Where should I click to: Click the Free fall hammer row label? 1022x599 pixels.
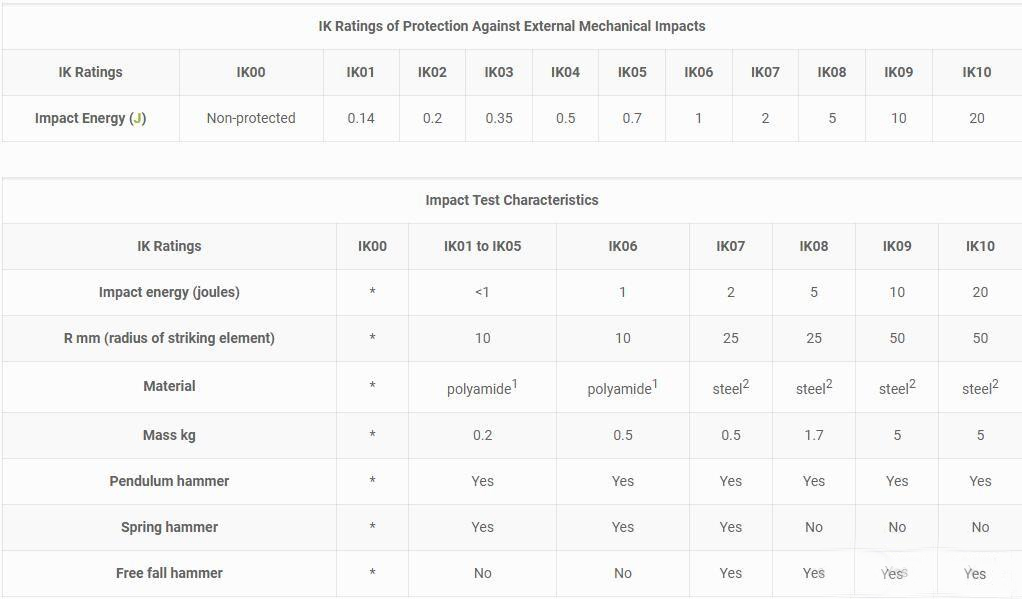pyautogui.click(x=169, y=573)
